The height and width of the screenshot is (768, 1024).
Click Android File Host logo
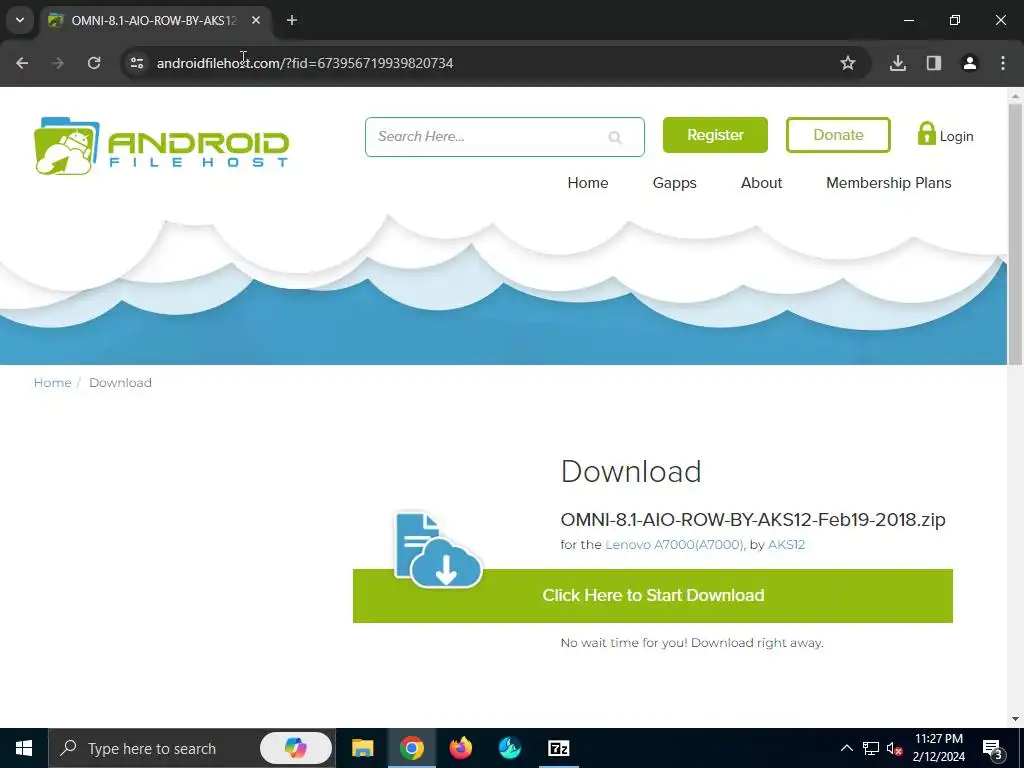pos(161,146)
